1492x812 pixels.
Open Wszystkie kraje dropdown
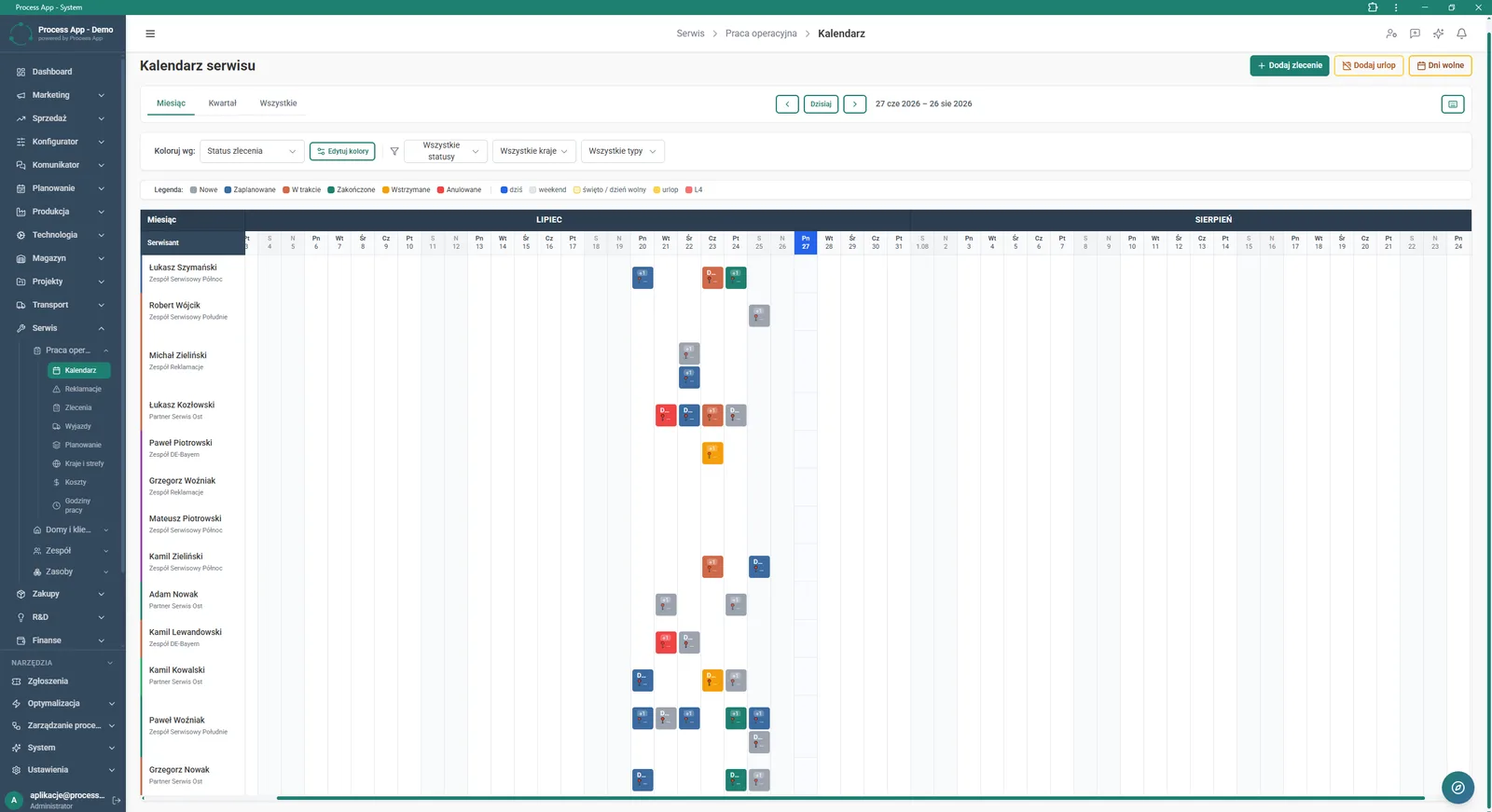(533, 151)
